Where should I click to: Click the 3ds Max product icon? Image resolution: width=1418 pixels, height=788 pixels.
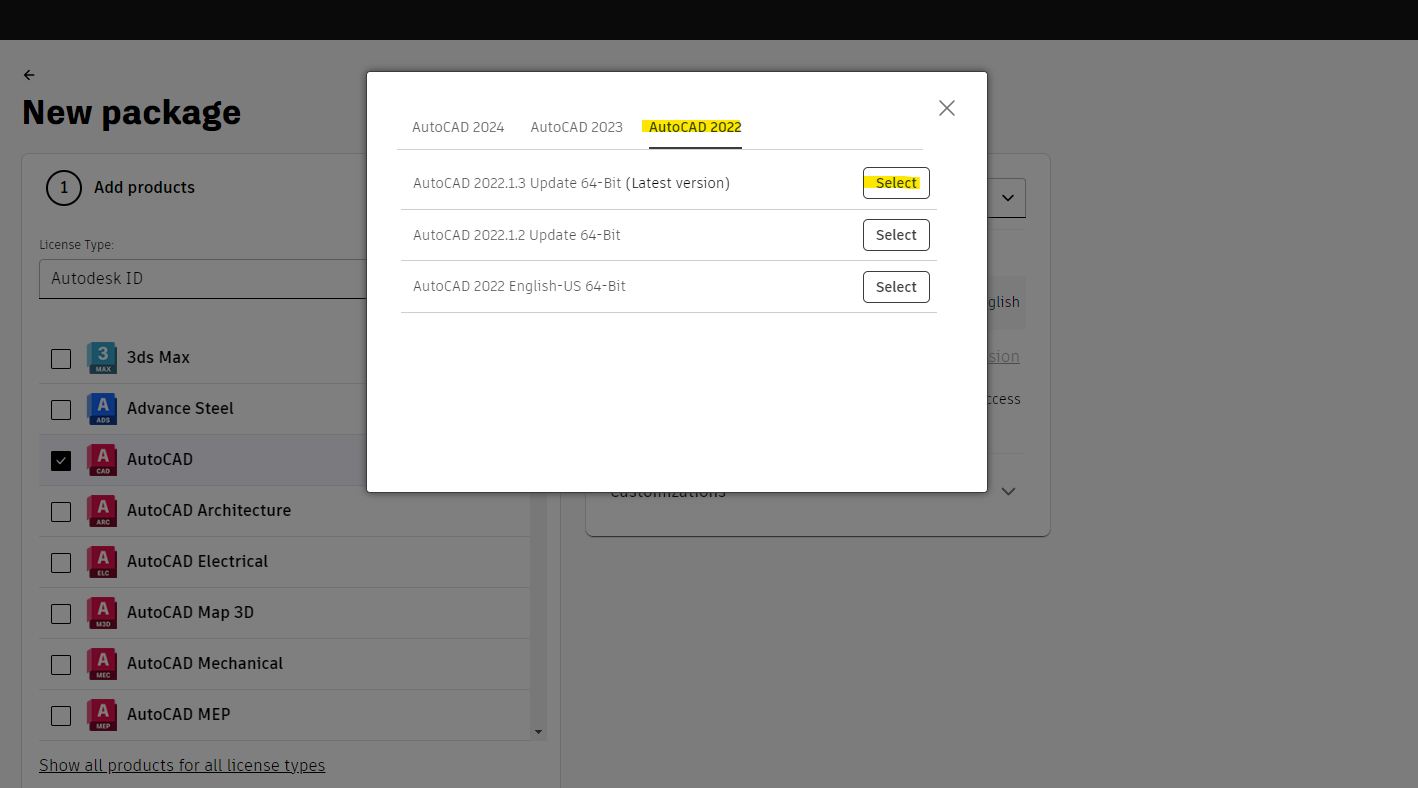click(x=101, y=357)
